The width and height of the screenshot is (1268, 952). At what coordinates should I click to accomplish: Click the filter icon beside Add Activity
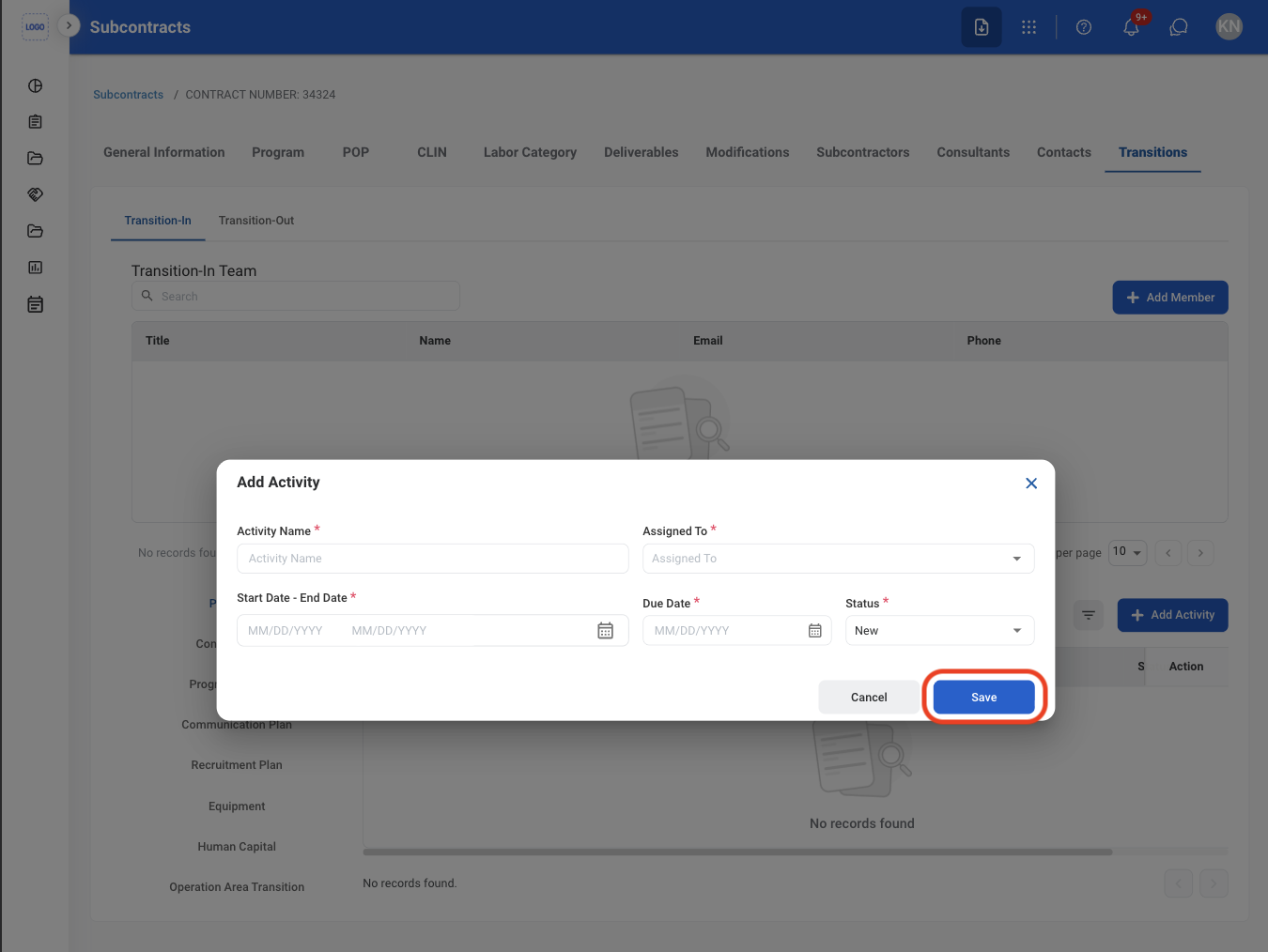[1089, 615]
